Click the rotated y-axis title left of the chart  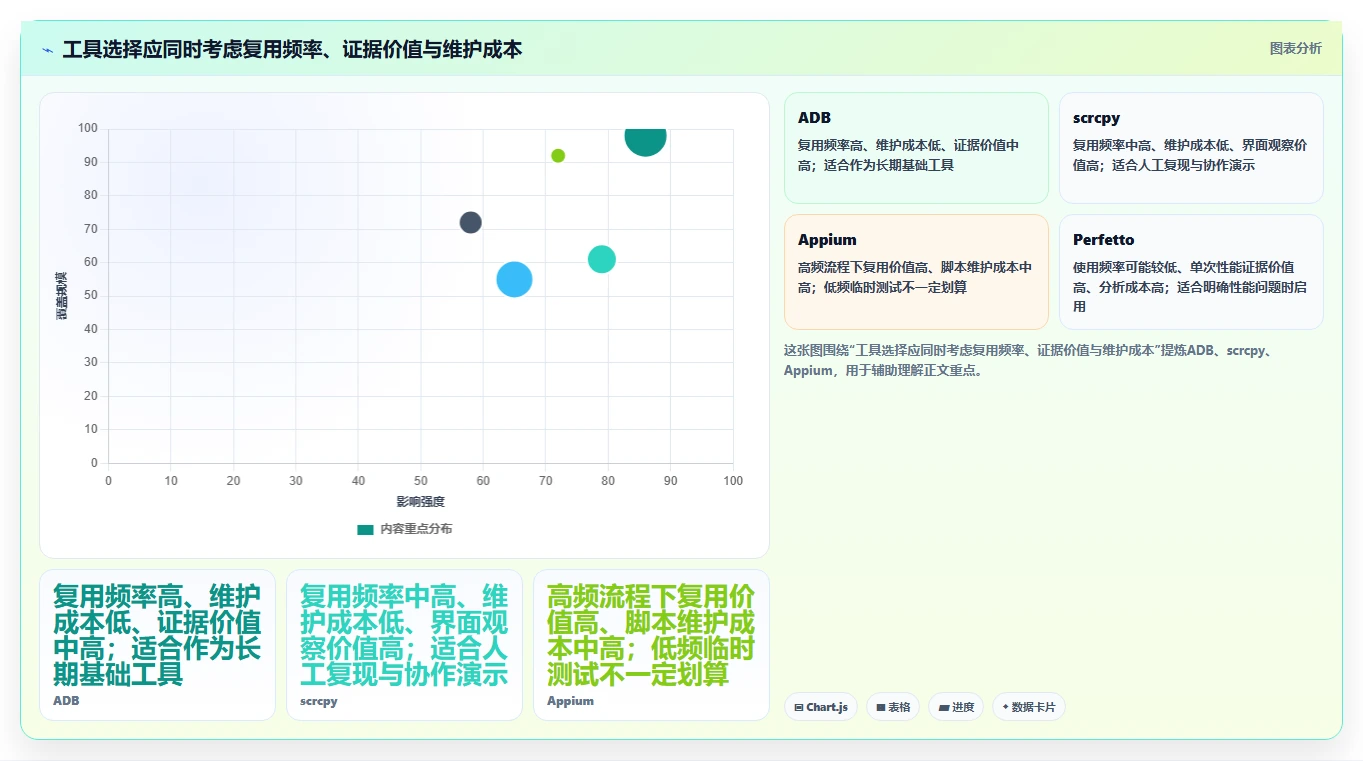[x=62, y=296]
